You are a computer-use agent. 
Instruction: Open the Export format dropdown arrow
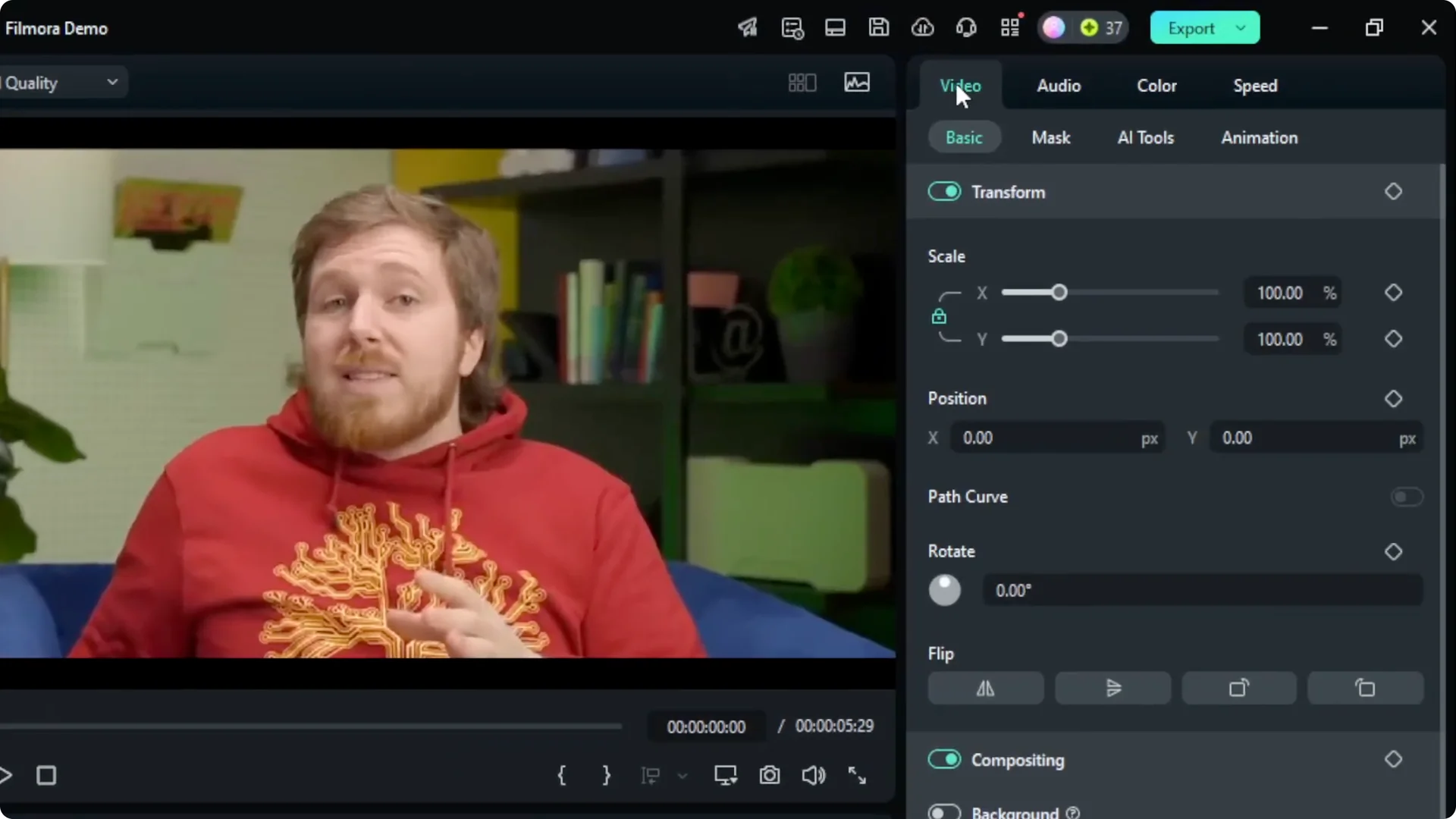(x=1241, y=27)
